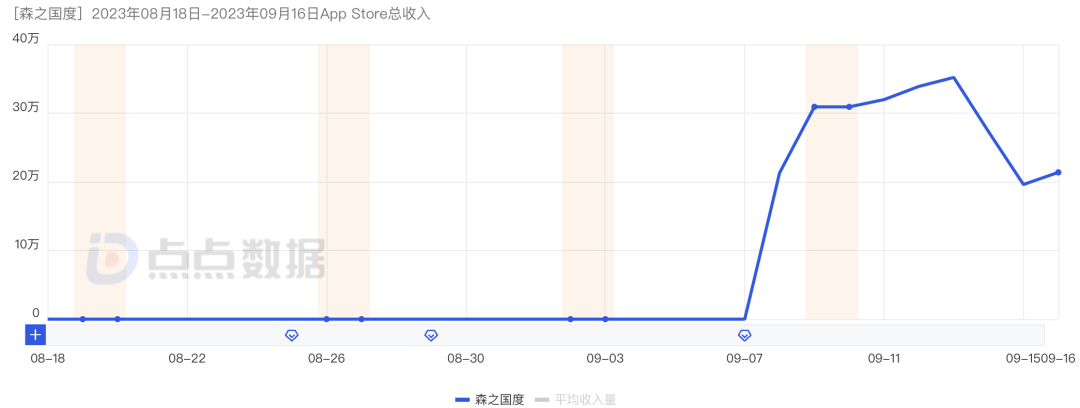
Task: Click the data point on 08-19
Action: tap(83, 319)
